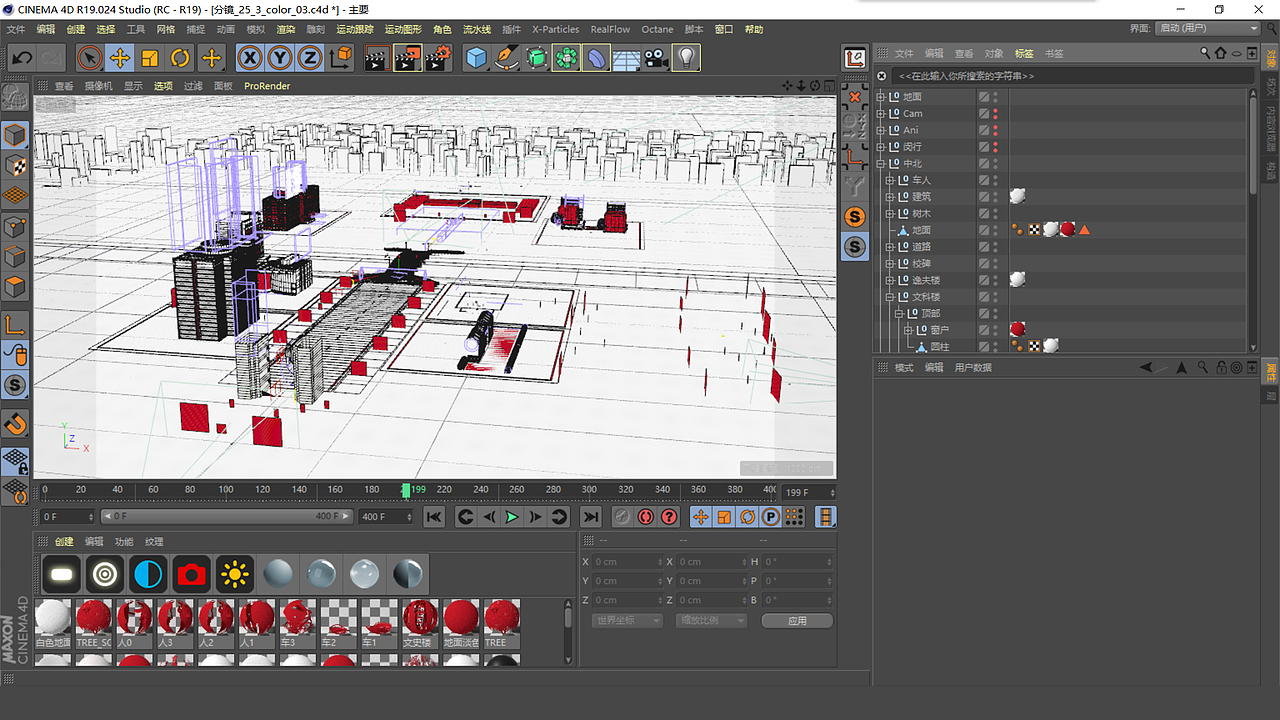This screenshot has width=1280, height=720.
Task: Open the ProRender viewport menu
Action: [x=267, y=86]
